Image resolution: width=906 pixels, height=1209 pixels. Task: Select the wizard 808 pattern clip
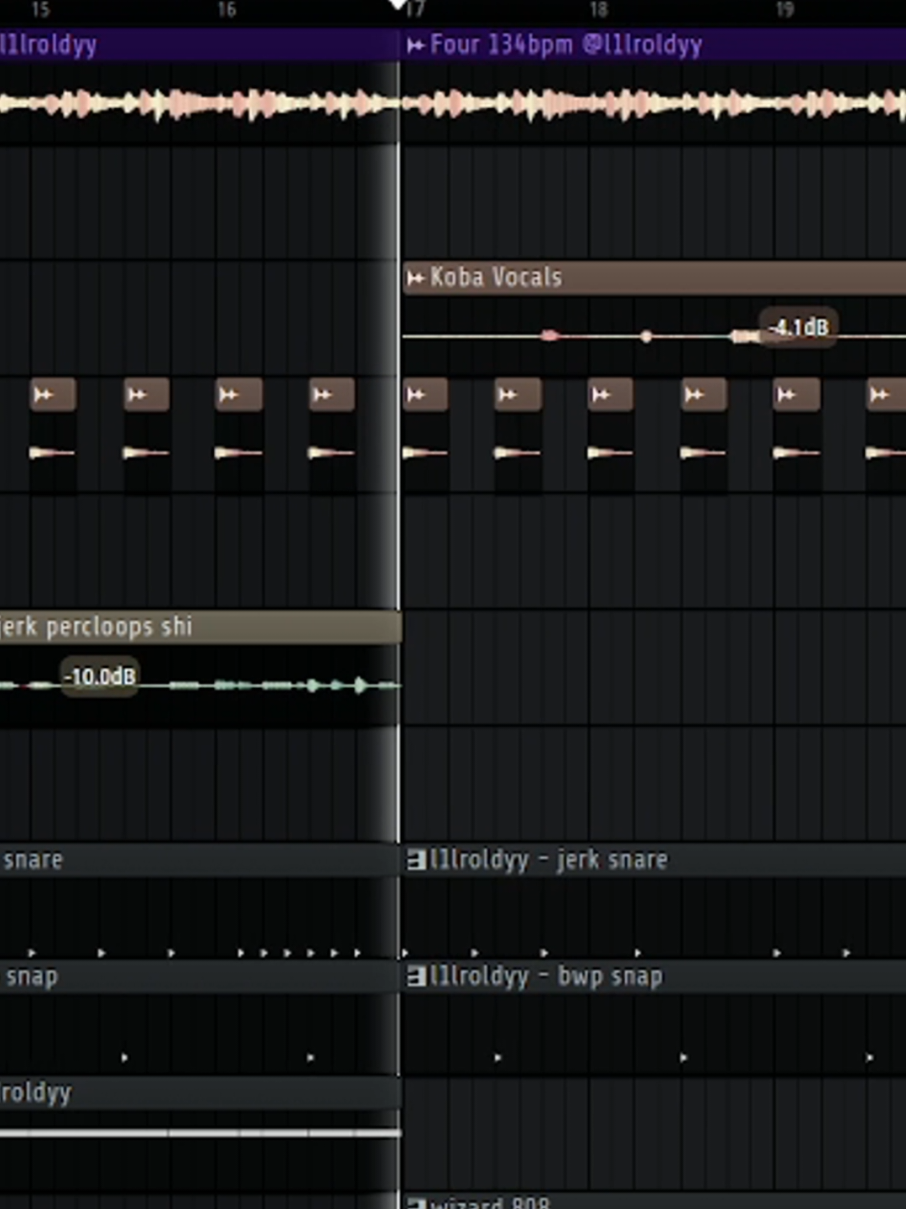[x=654, y=1202]
